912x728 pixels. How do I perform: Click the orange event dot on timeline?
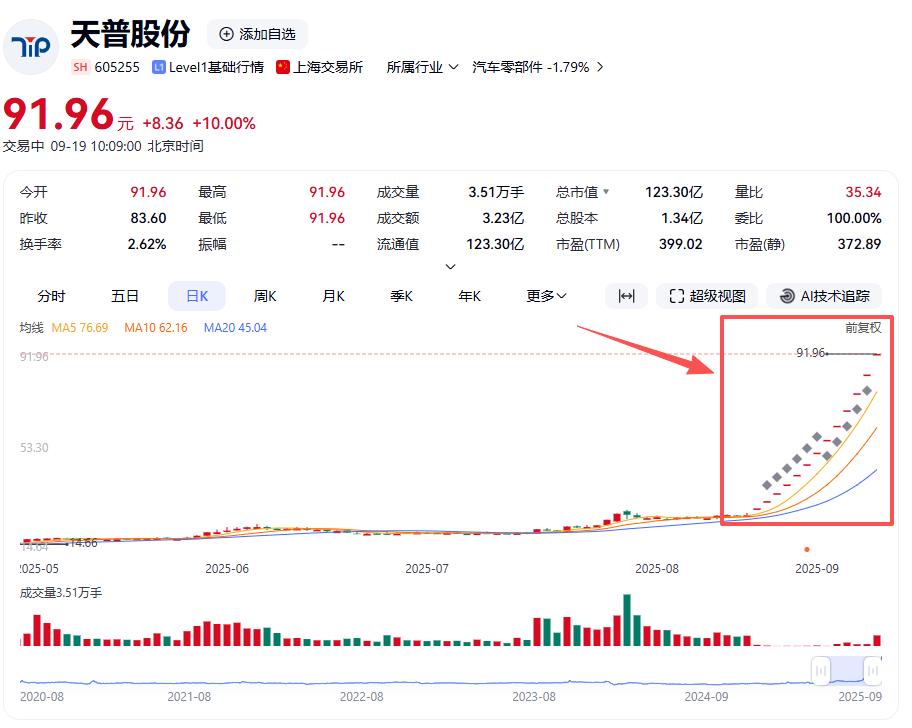click(x=807, y=549)
